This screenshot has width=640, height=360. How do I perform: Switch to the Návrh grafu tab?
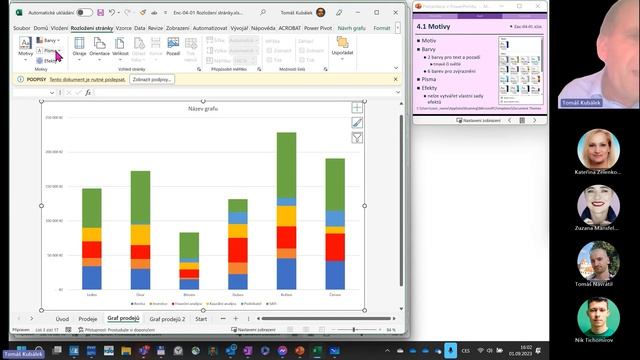[x=351, y=28]
